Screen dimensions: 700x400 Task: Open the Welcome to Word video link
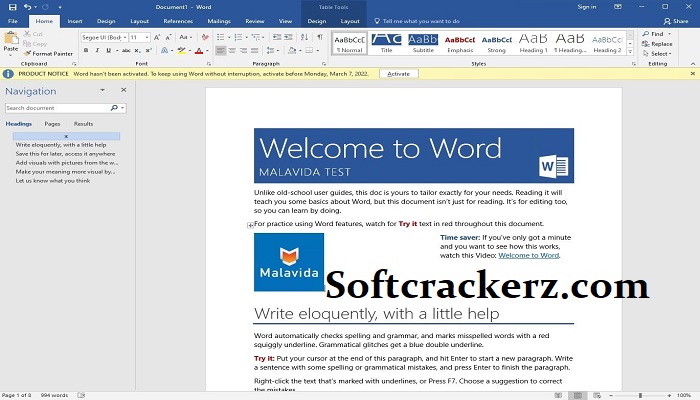[x=529, y=255]
